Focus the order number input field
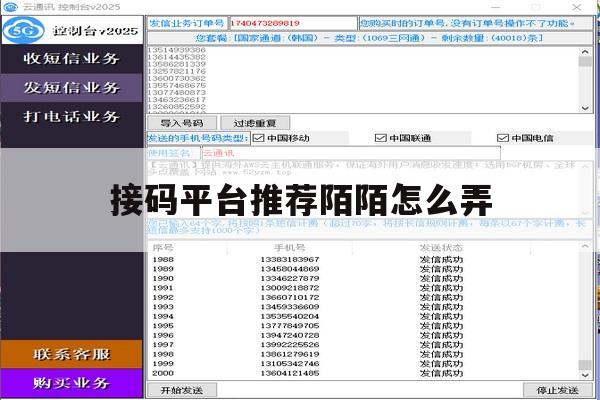The height and width of the screenshot is (400, 600). tap(293, 23)
